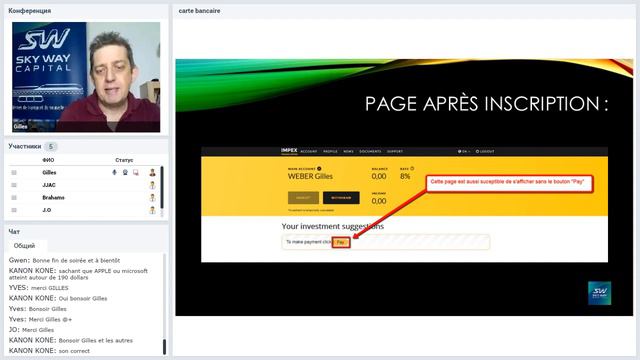The width and height of the screenshot is (640, 360).
Task: Click the chat message 'Merci Gilles @+'
Action: pyautogui.click(x=50, y=320)
